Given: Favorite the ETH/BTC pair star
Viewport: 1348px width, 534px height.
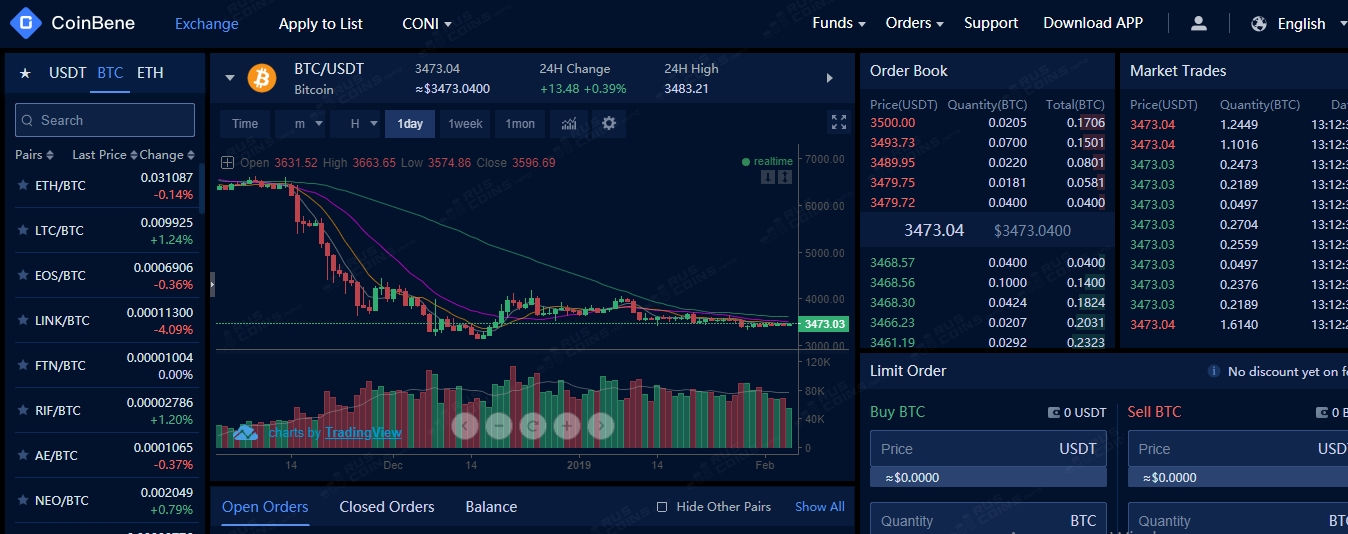Looking at the screenshot, I should (22, 185).
